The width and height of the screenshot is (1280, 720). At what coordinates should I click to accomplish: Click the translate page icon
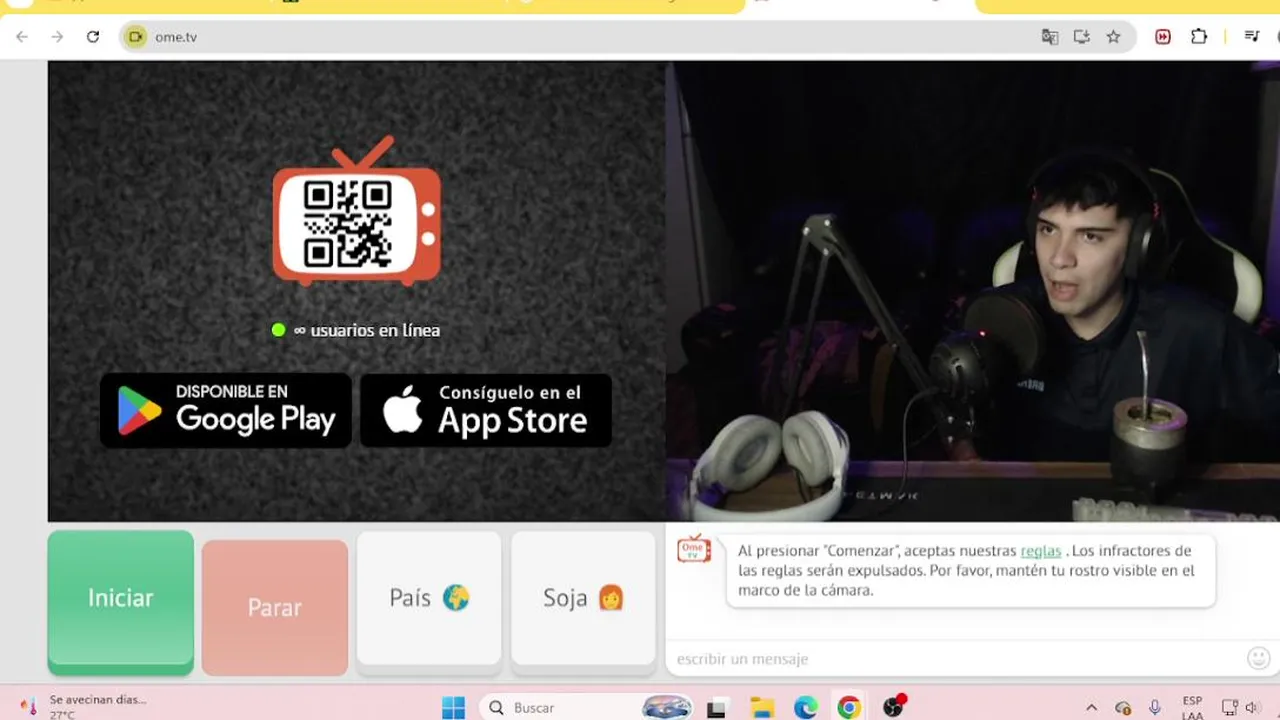[1049, 37]
